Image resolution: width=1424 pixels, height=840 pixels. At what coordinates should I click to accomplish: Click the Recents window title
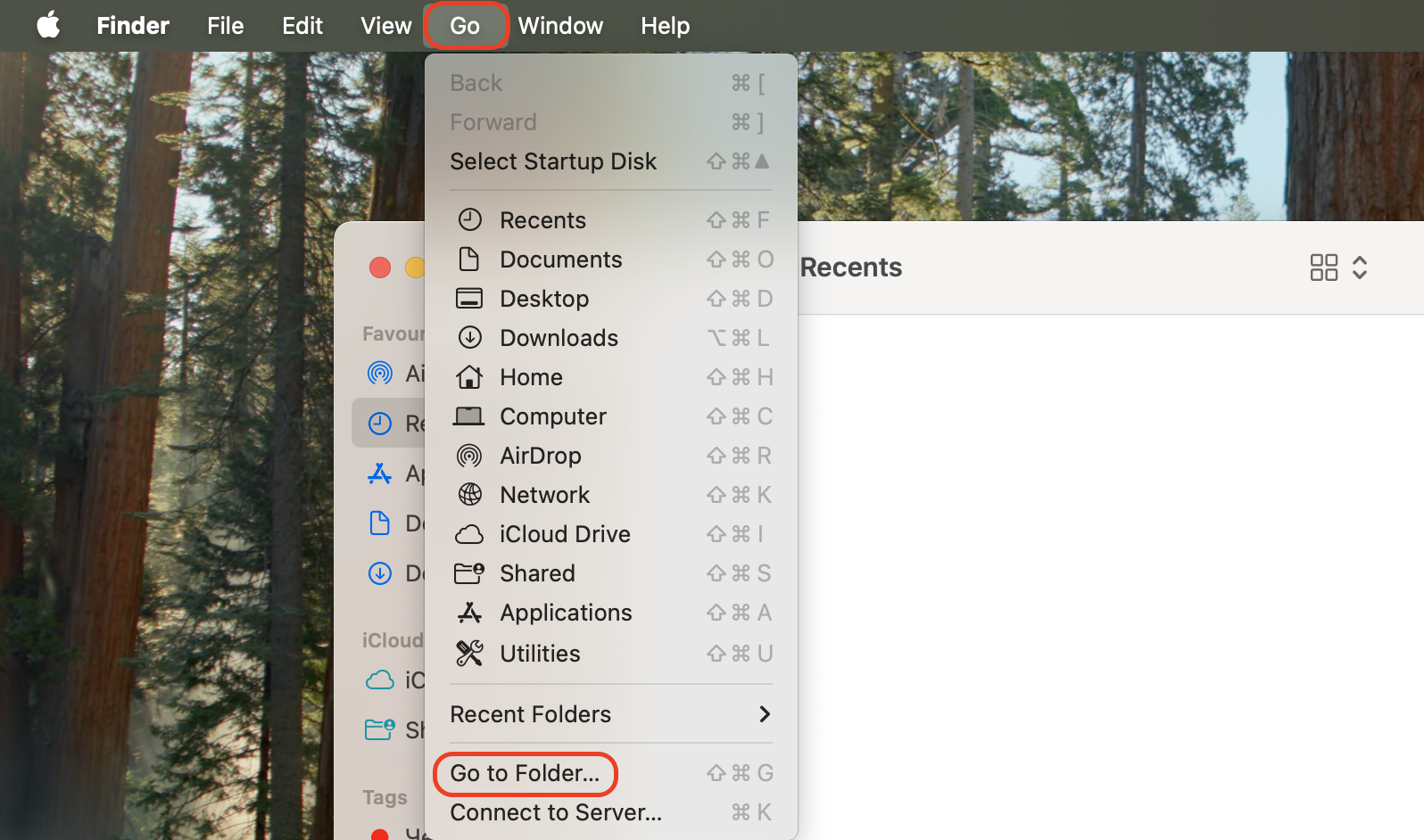tap(851, 268)
